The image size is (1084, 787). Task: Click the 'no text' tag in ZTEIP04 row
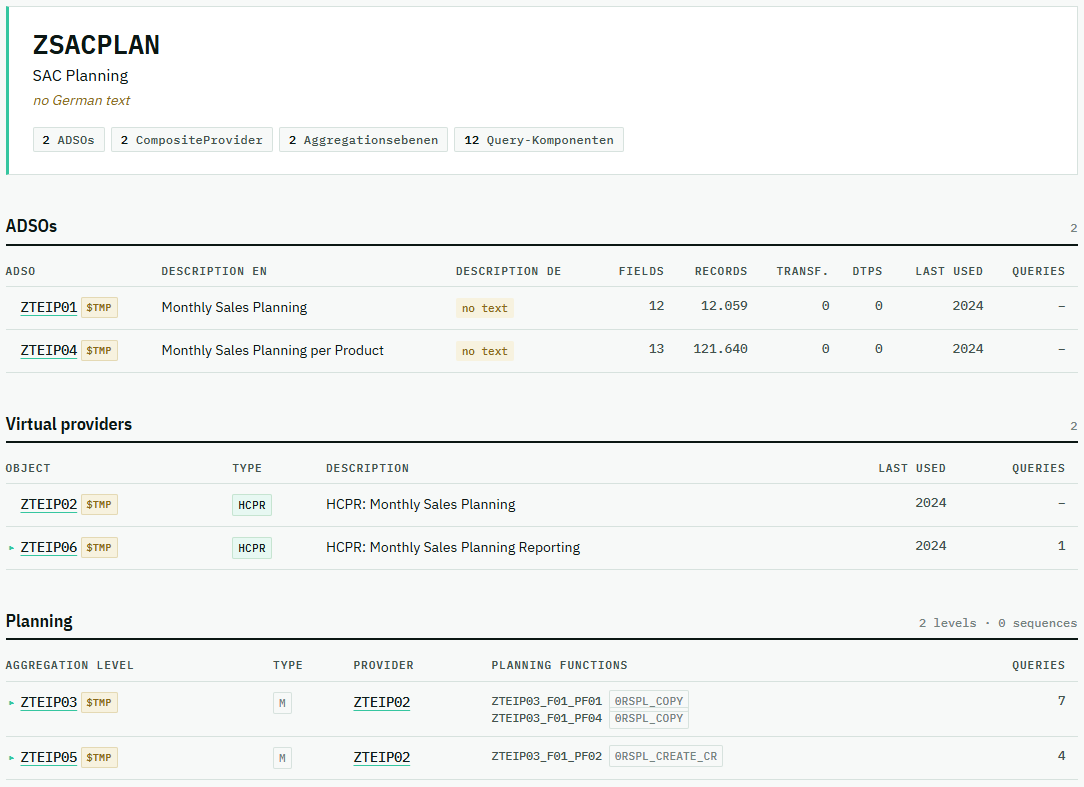pos(485,351)
